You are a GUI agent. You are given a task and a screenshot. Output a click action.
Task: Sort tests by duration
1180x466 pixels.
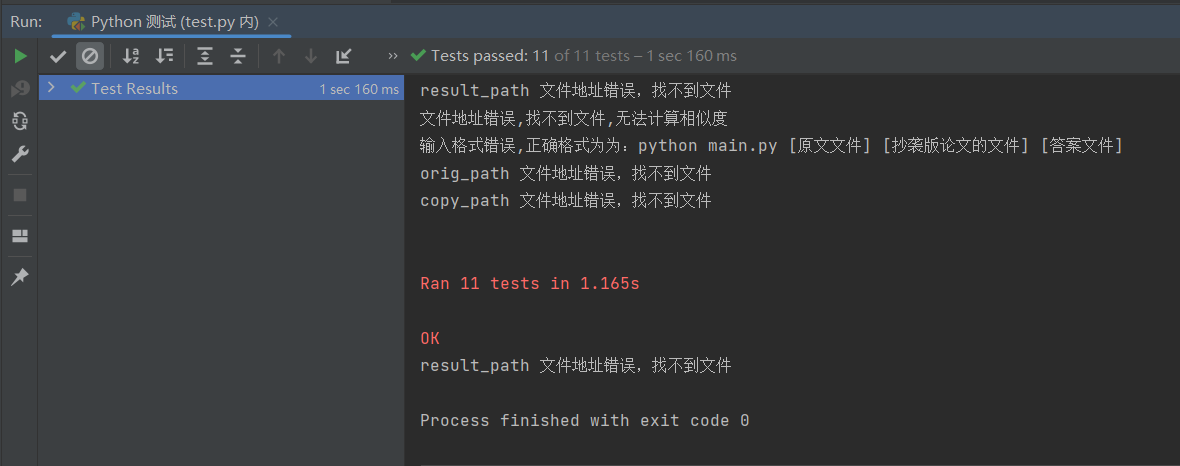pos(165,56)
